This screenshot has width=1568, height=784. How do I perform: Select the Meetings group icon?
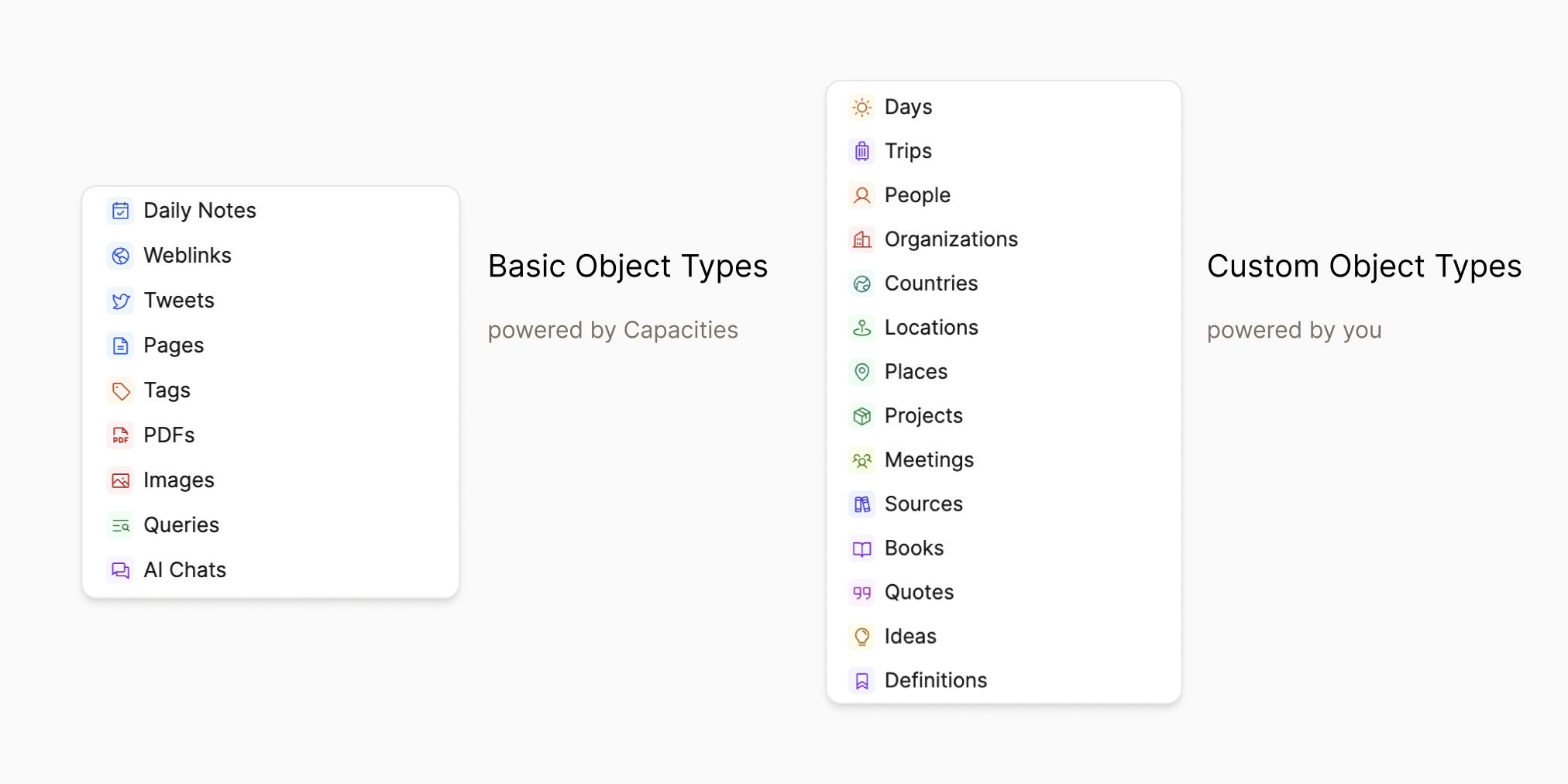861,459
